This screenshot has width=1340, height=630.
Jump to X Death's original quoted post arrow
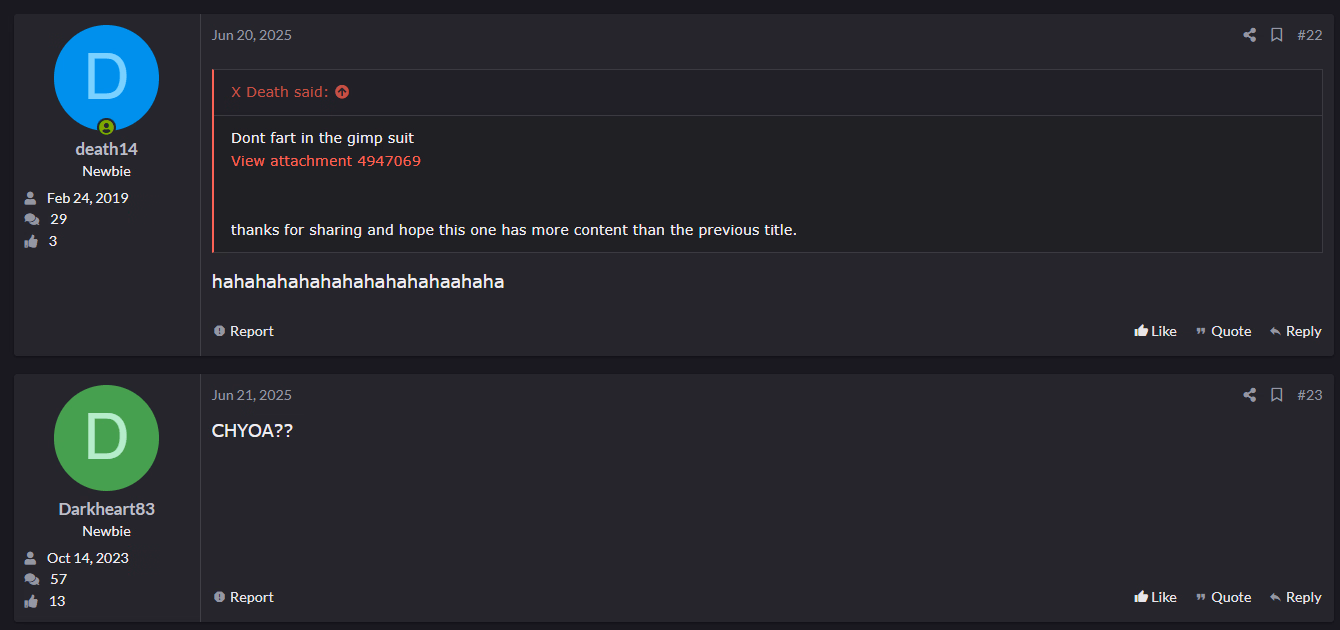click(342, 92)
